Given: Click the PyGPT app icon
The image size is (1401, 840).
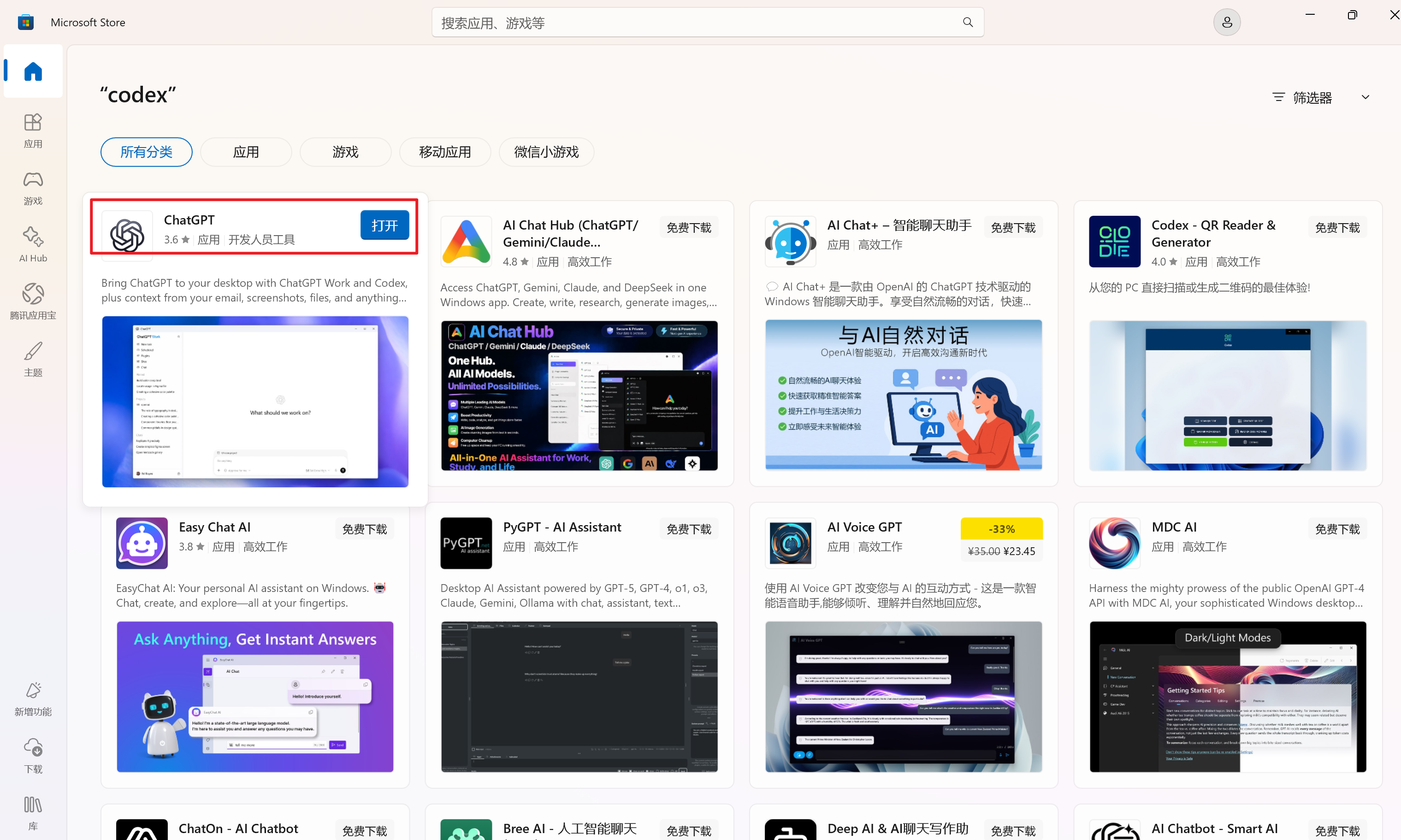Looking at the screenshot, I should [x=466, y=544].
